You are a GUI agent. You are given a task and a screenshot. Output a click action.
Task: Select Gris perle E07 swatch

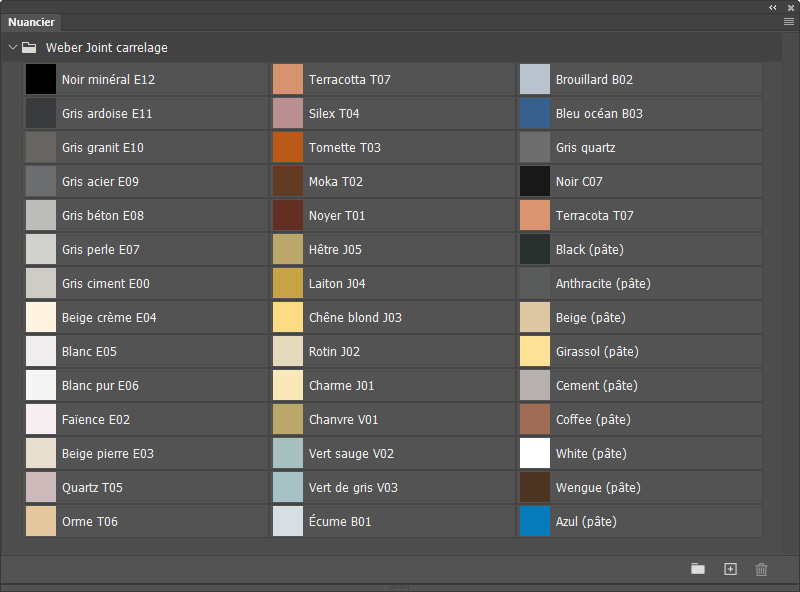tap(41, 249)
